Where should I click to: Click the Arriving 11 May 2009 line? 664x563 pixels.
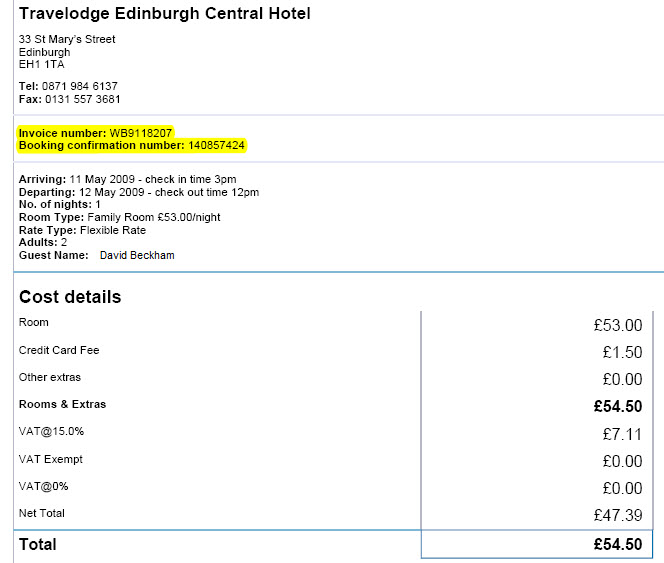(127, 179)
